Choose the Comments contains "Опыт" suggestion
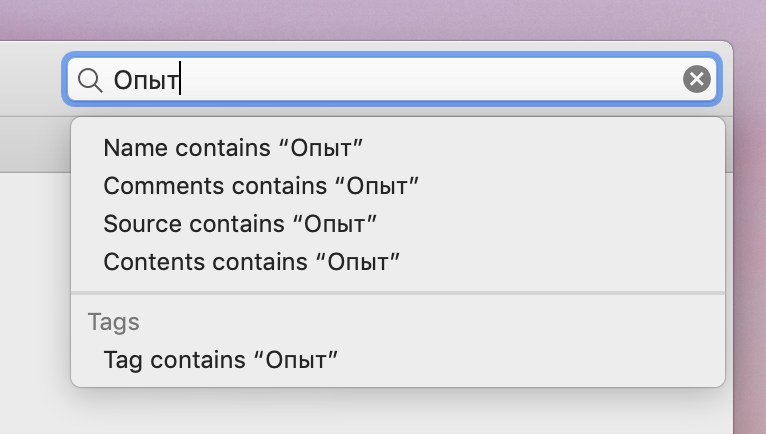This screenshot has width=766, height=434. [x=260, y=186]
